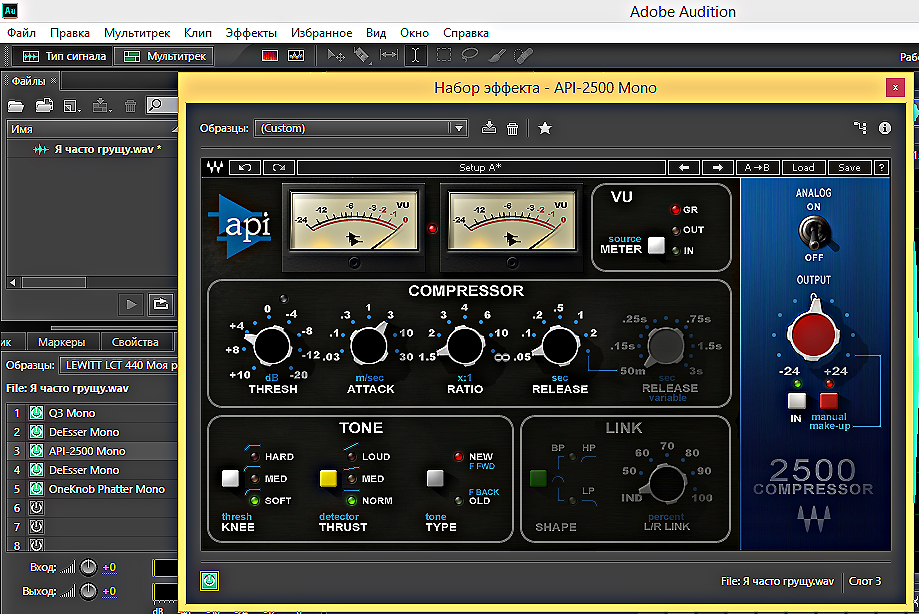Screen dimensions: 919x614
Task: Click the Setup A* preset name field
Action: tap(481, 168)
